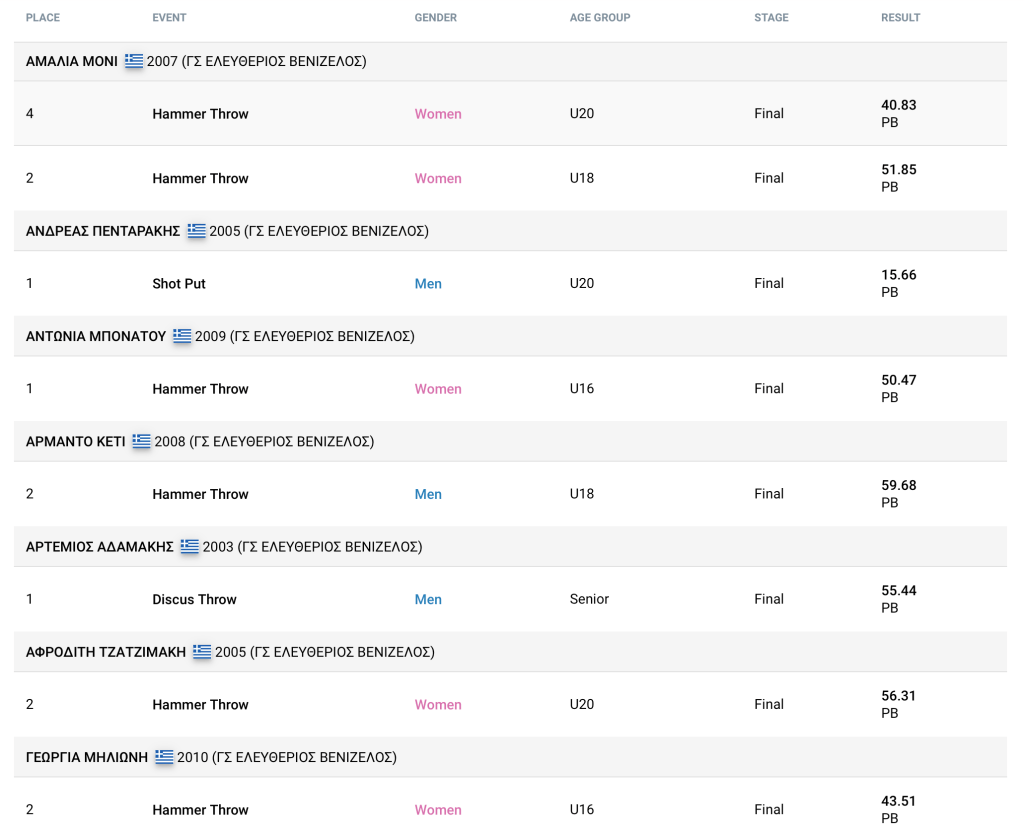Sort by the EVENT column header
This screenshot has width=1024, height=838.
click(169, 18)
